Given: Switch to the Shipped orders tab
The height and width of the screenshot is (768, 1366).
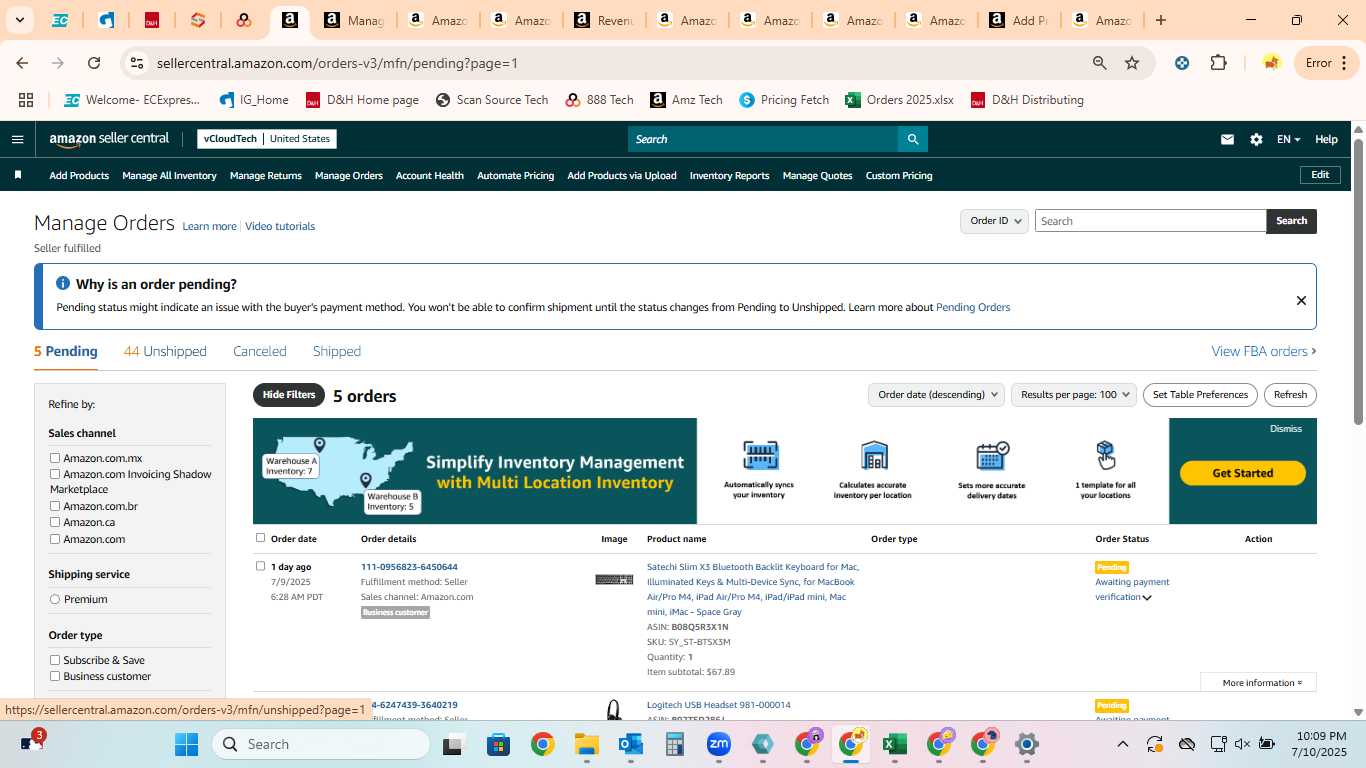Looking at the screenshot, I should click(337, 351).
